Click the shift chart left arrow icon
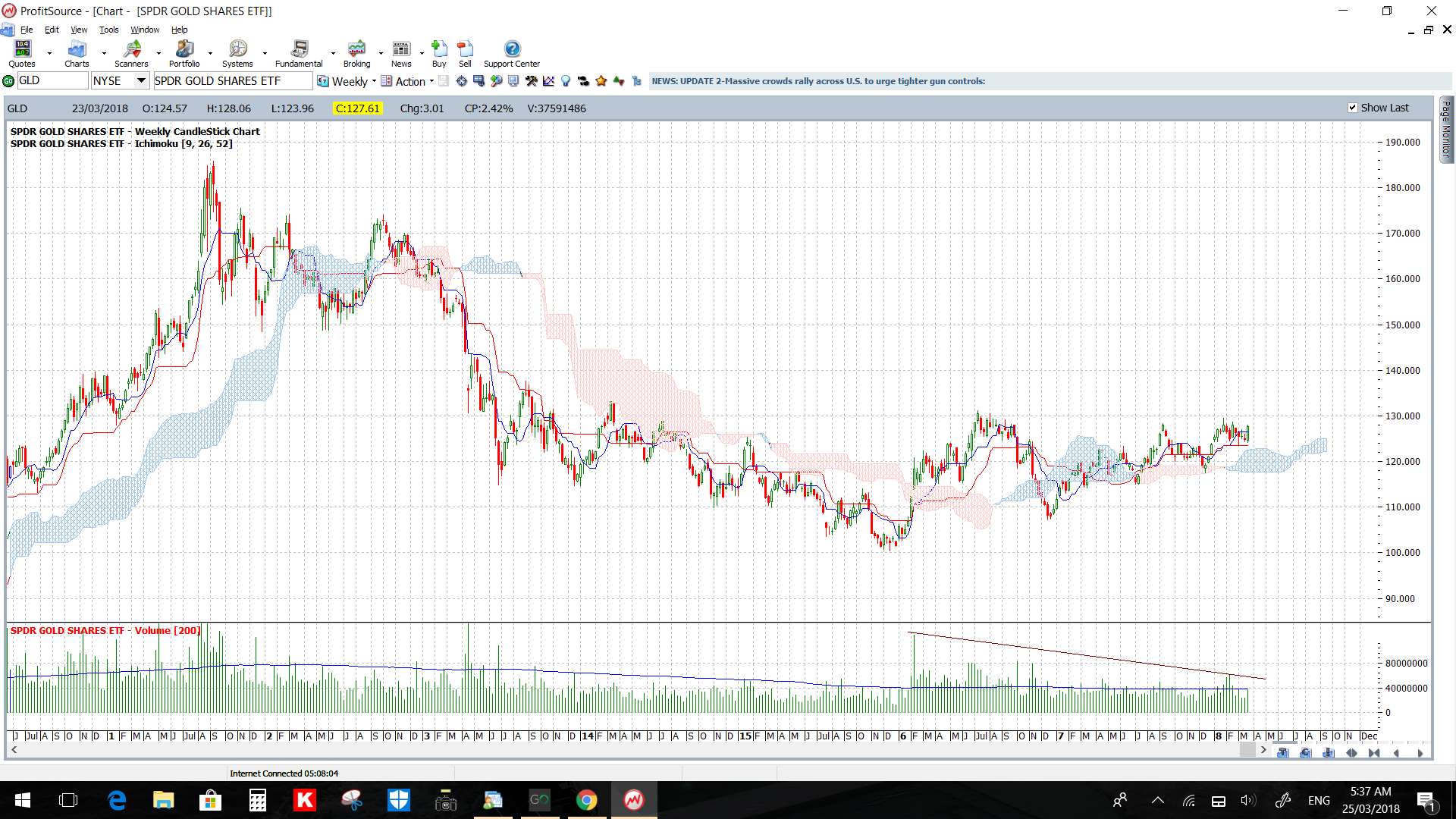 pos(1397,753)
